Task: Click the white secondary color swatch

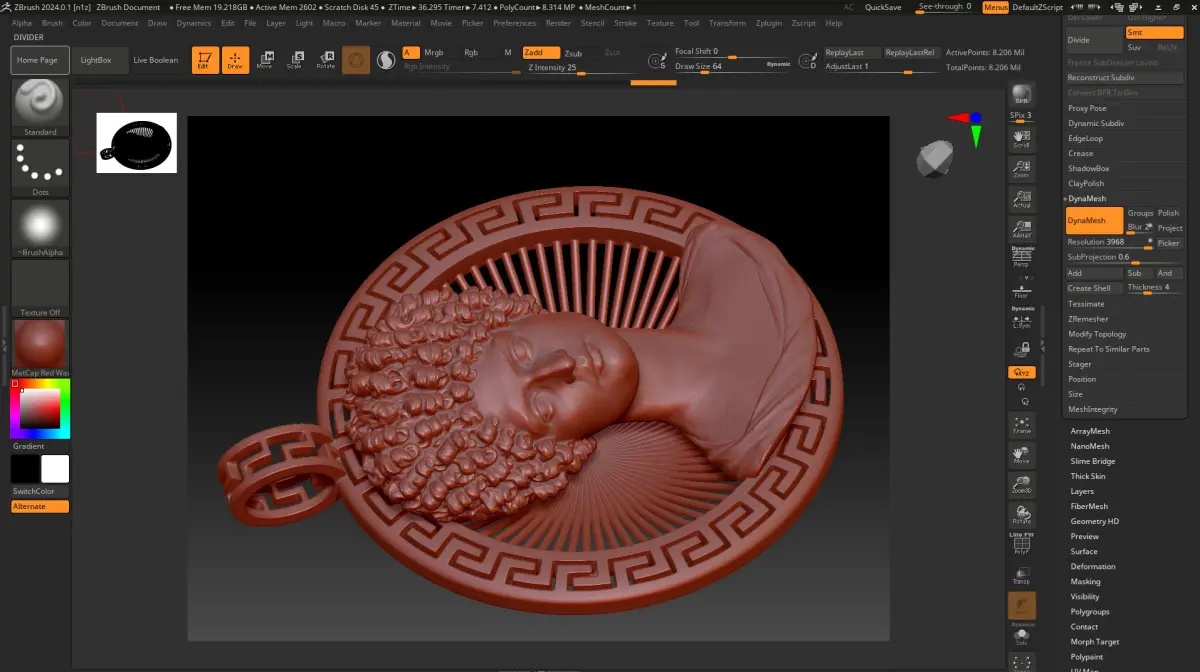Action: coord(55,469)
